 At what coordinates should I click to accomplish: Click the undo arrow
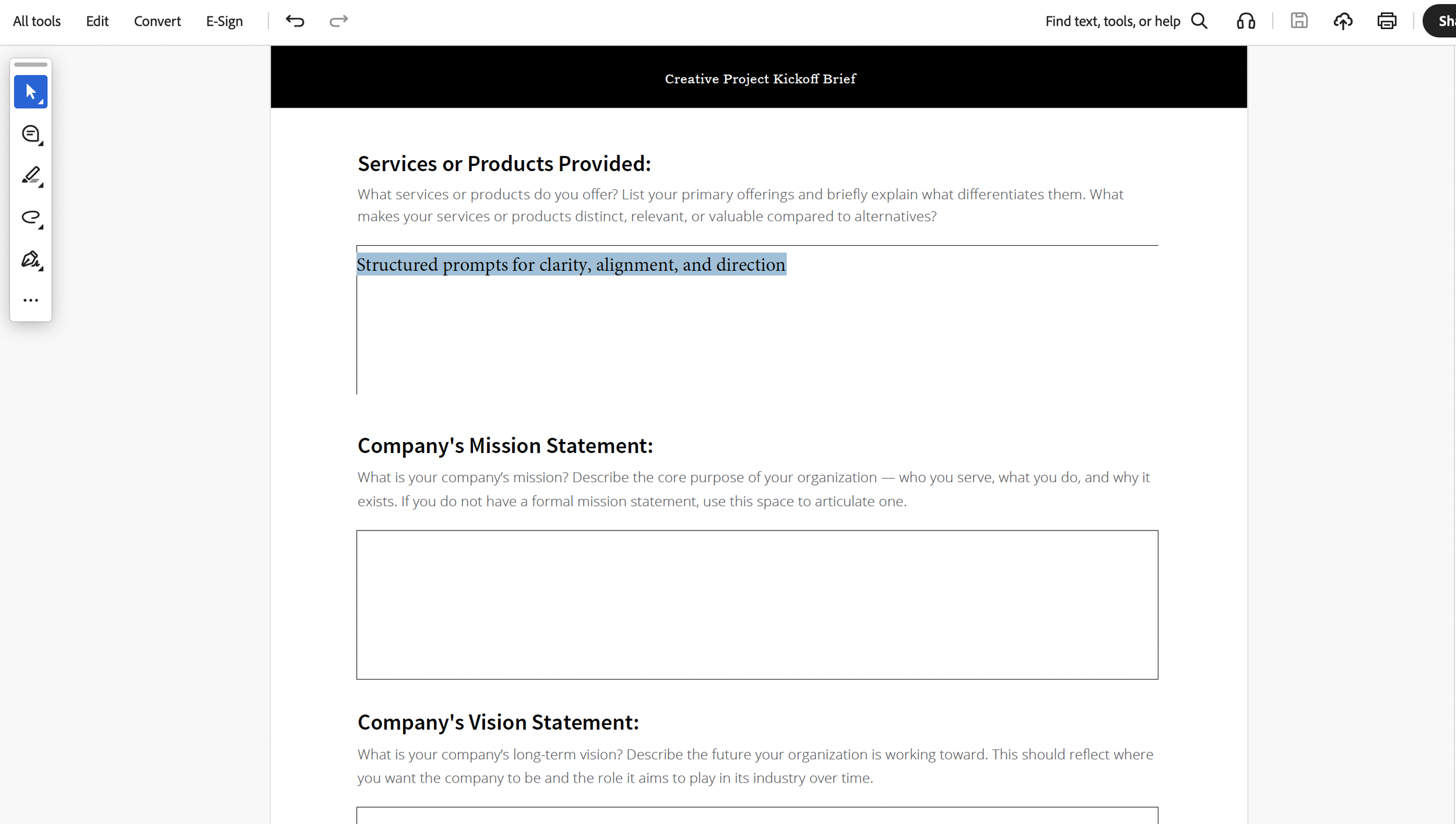[295, 22]
